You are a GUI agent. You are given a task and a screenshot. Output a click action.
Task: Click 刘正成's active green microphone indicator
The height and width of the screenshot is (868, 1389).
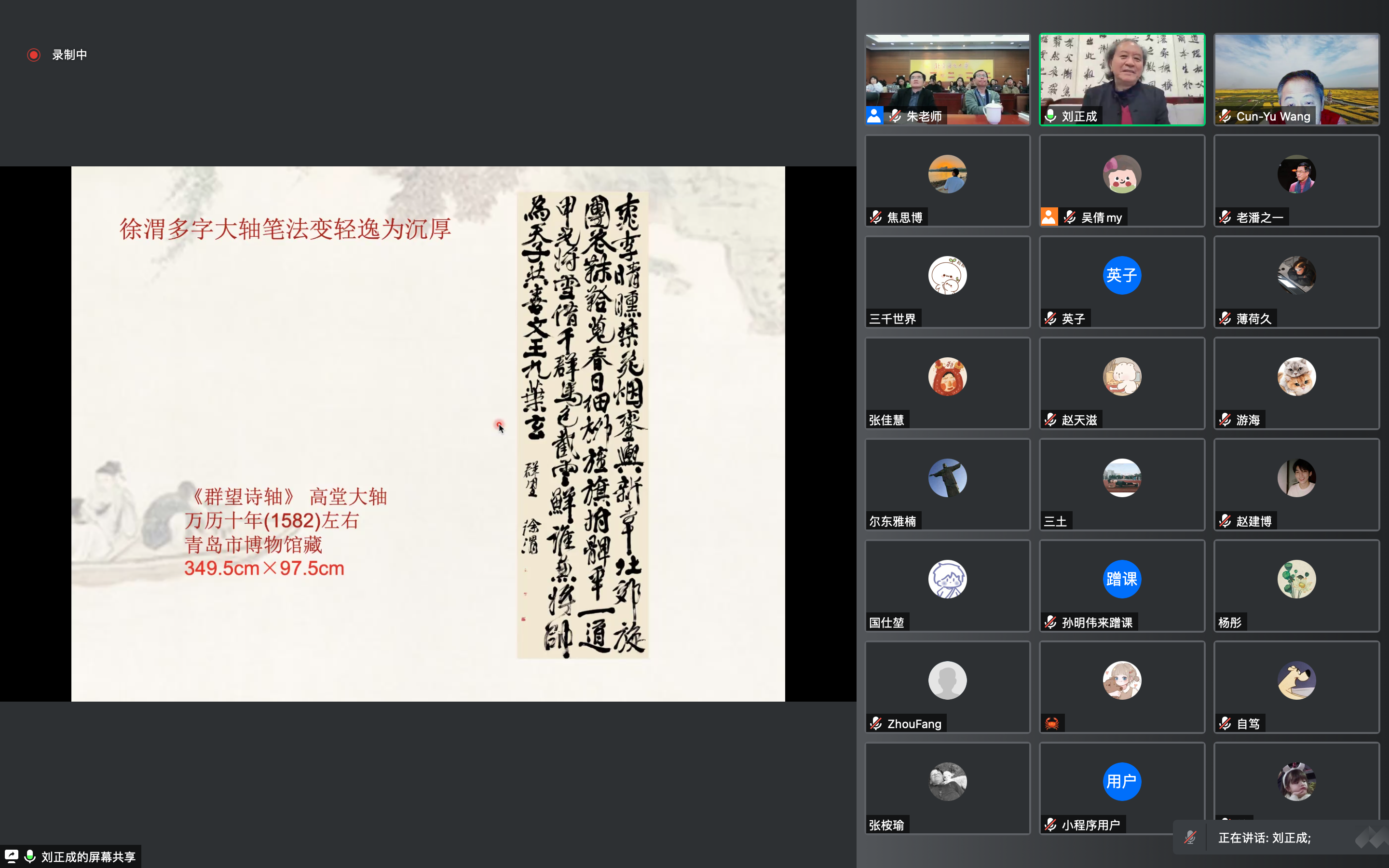[1050, 116]
